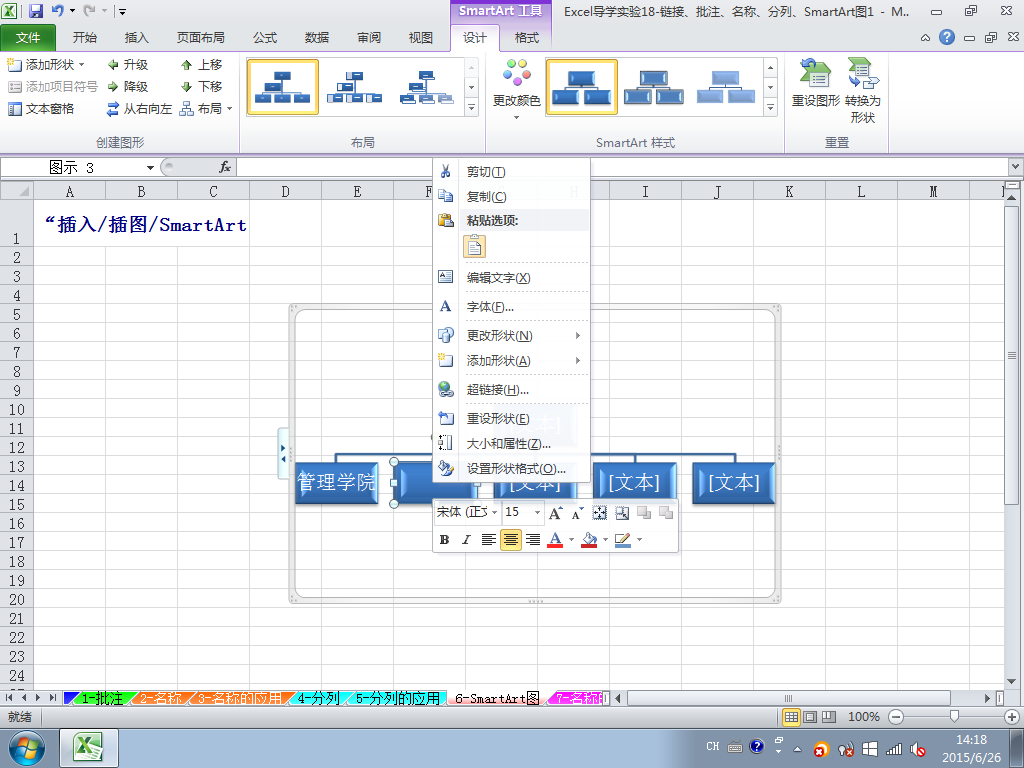Click Excel icon in the taskbar
Viewport: 1024px width, 768px height.
pyautogui.click(x=89, y=748)
